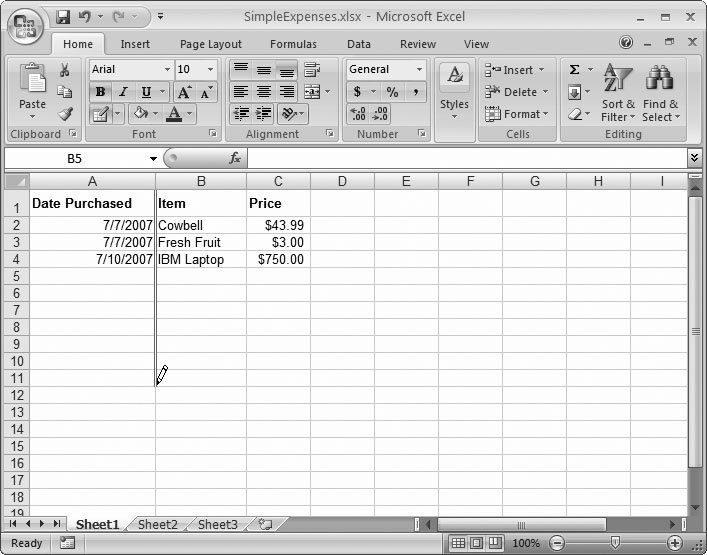Image resolution: width=707 pixels, height=555 pixels.
Task: Apply Percent Style format
Action: [x=393, y=92]
